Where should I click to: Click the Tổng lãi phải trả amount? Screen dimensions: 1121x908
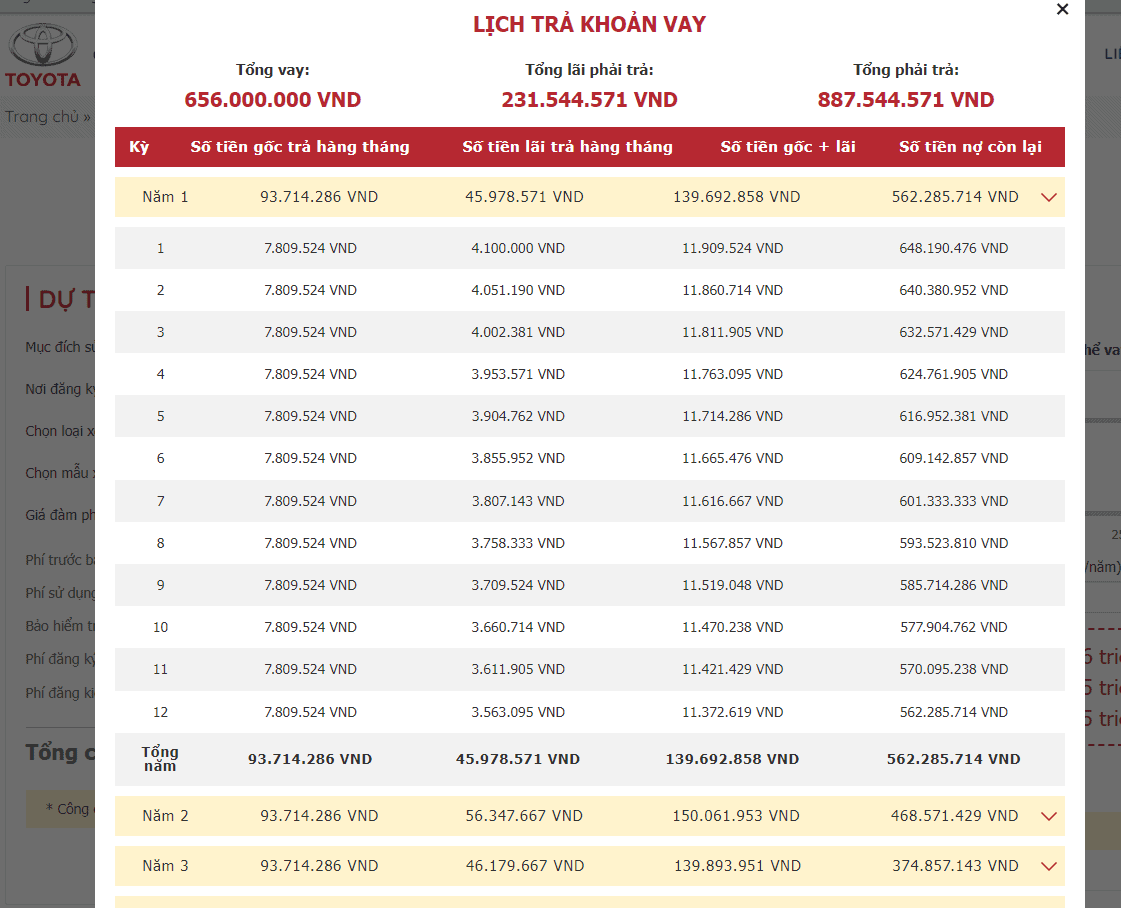point(589,100)
